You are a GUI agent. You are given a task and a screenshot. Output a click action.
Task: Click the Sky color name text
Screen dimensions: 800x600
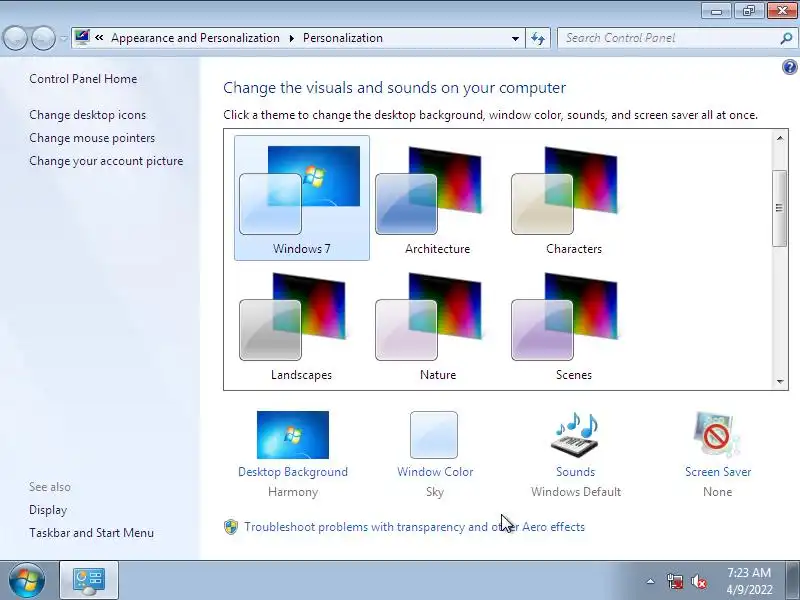(x=435, y=492)
